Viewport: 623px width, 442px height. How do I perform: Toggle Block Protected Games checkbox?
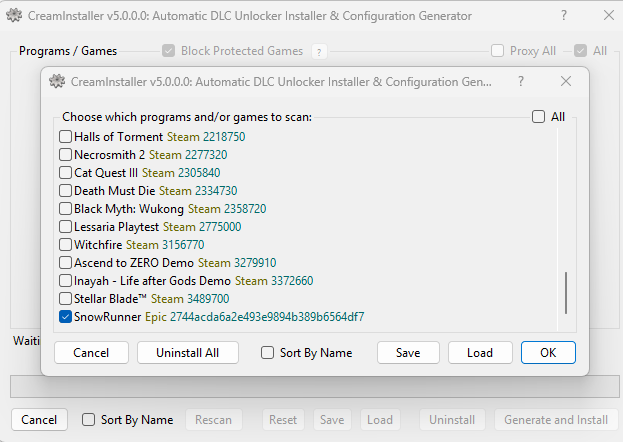tap(168, 51)
